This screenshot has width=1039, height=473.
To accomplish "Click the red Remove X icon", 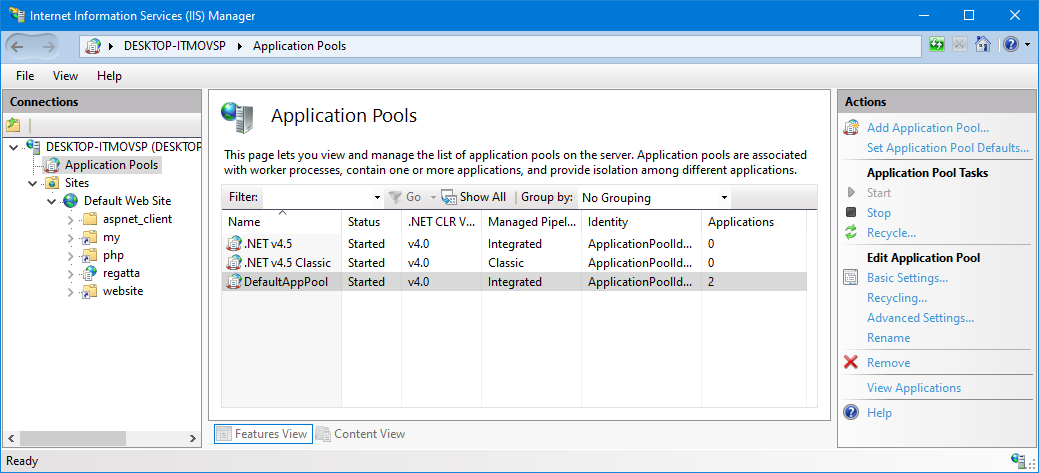I will (x=851, y=363).
